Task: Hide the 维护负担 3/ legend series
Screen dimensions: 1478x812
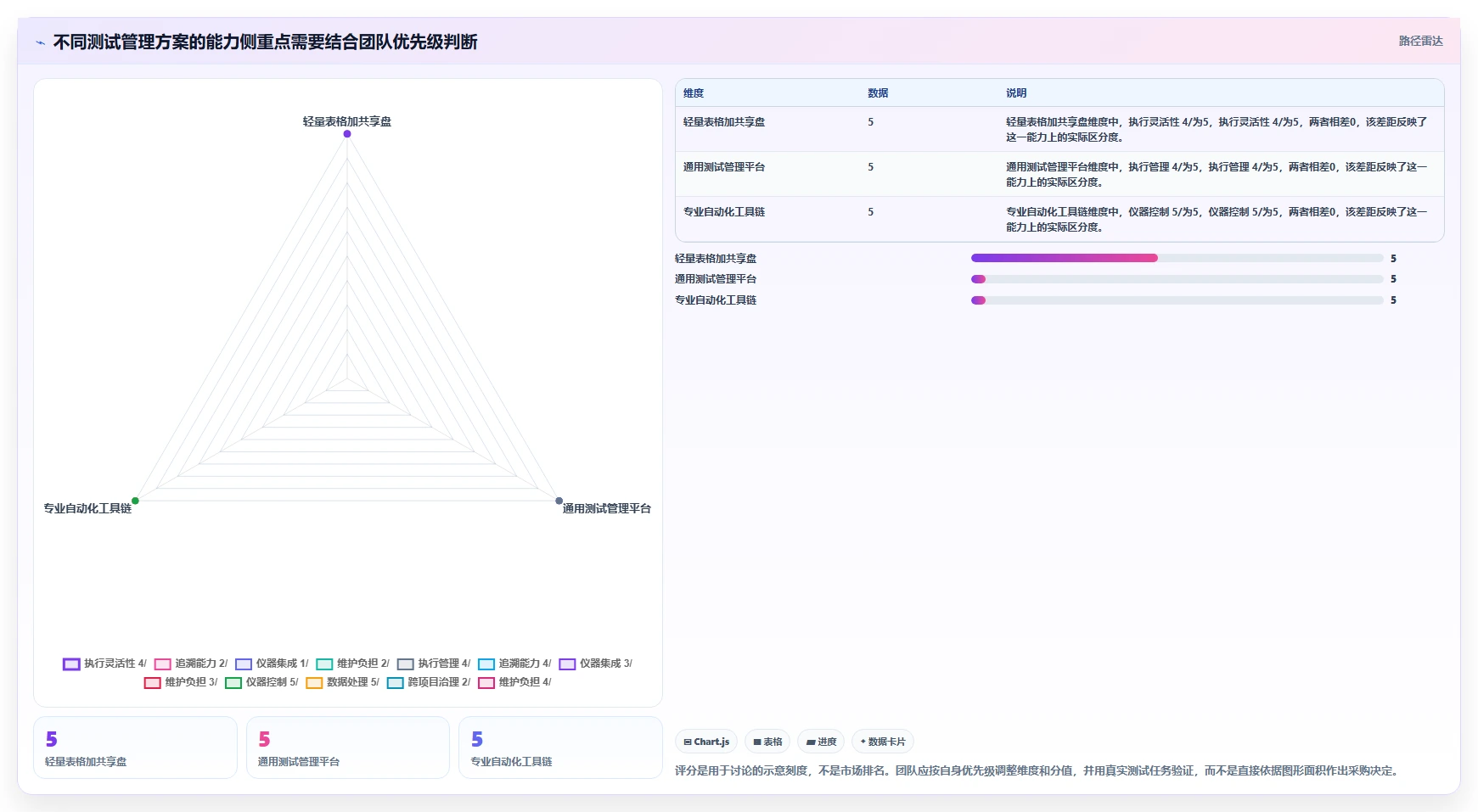Action: tap(181, 682)
